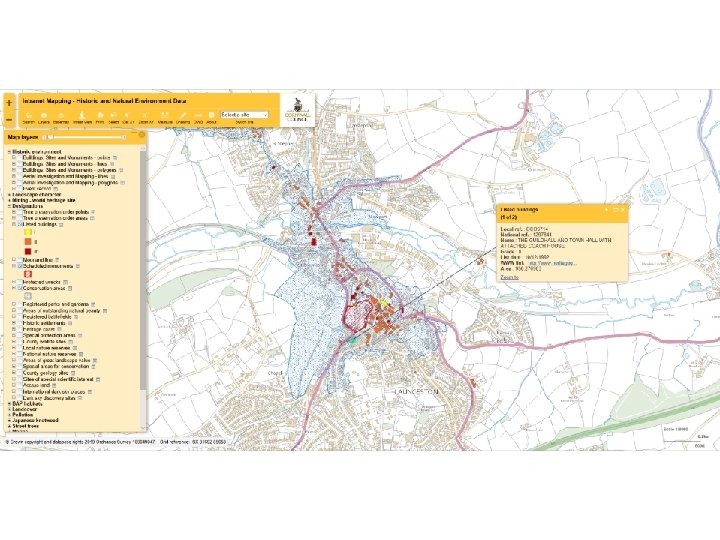The height and width of the screenshot is (540, 720).
Task: Expand the Pollution group
Action: (10, 415)
